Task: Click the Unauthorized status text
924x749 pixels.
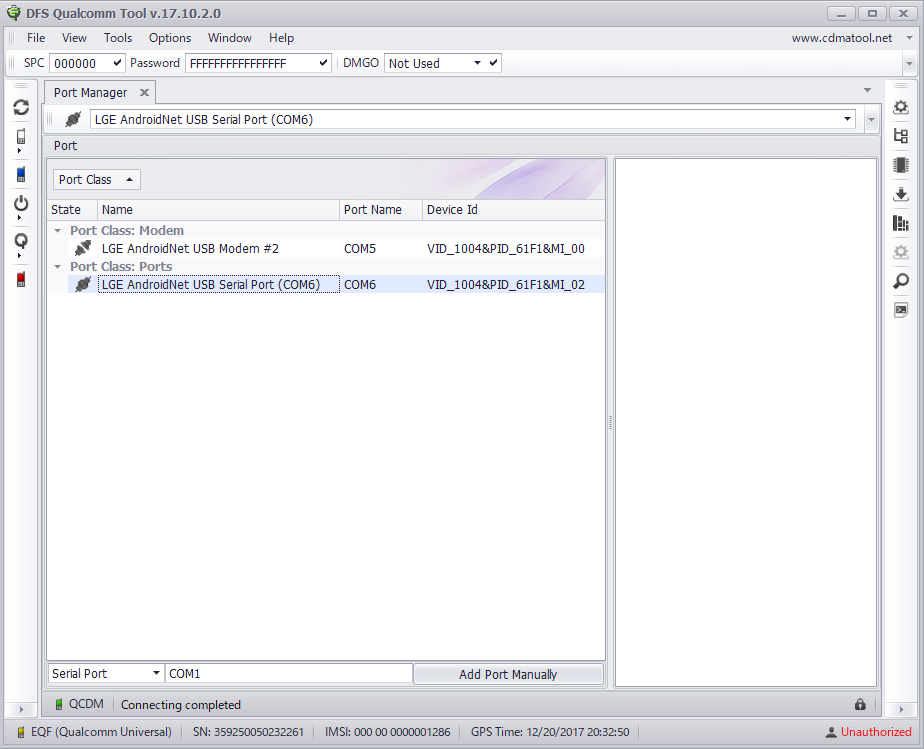Action: 876,732
